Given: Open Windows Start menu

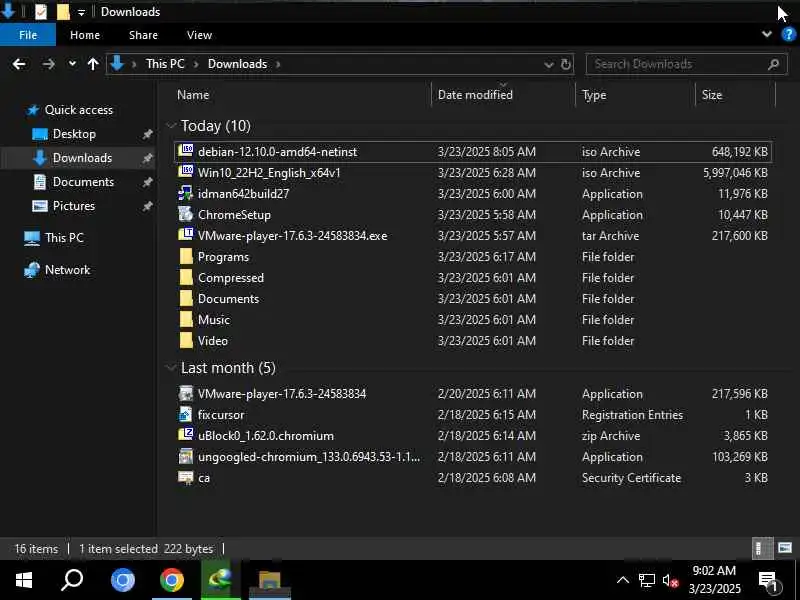Looking at the screenshot, I should 23,580.
